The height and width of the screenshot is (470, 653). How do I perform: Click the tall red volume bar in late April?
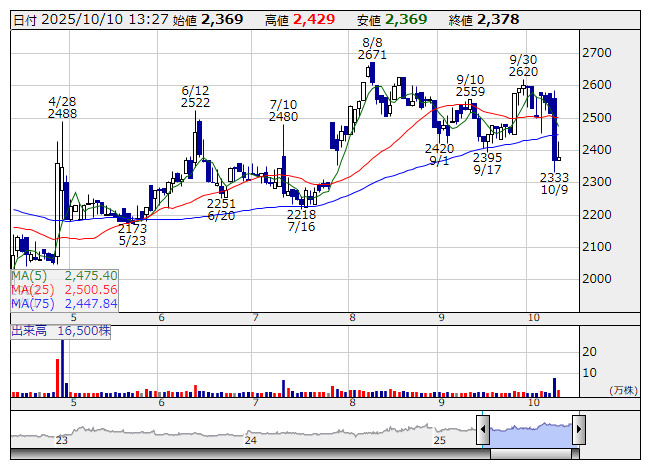click(58, 378)
